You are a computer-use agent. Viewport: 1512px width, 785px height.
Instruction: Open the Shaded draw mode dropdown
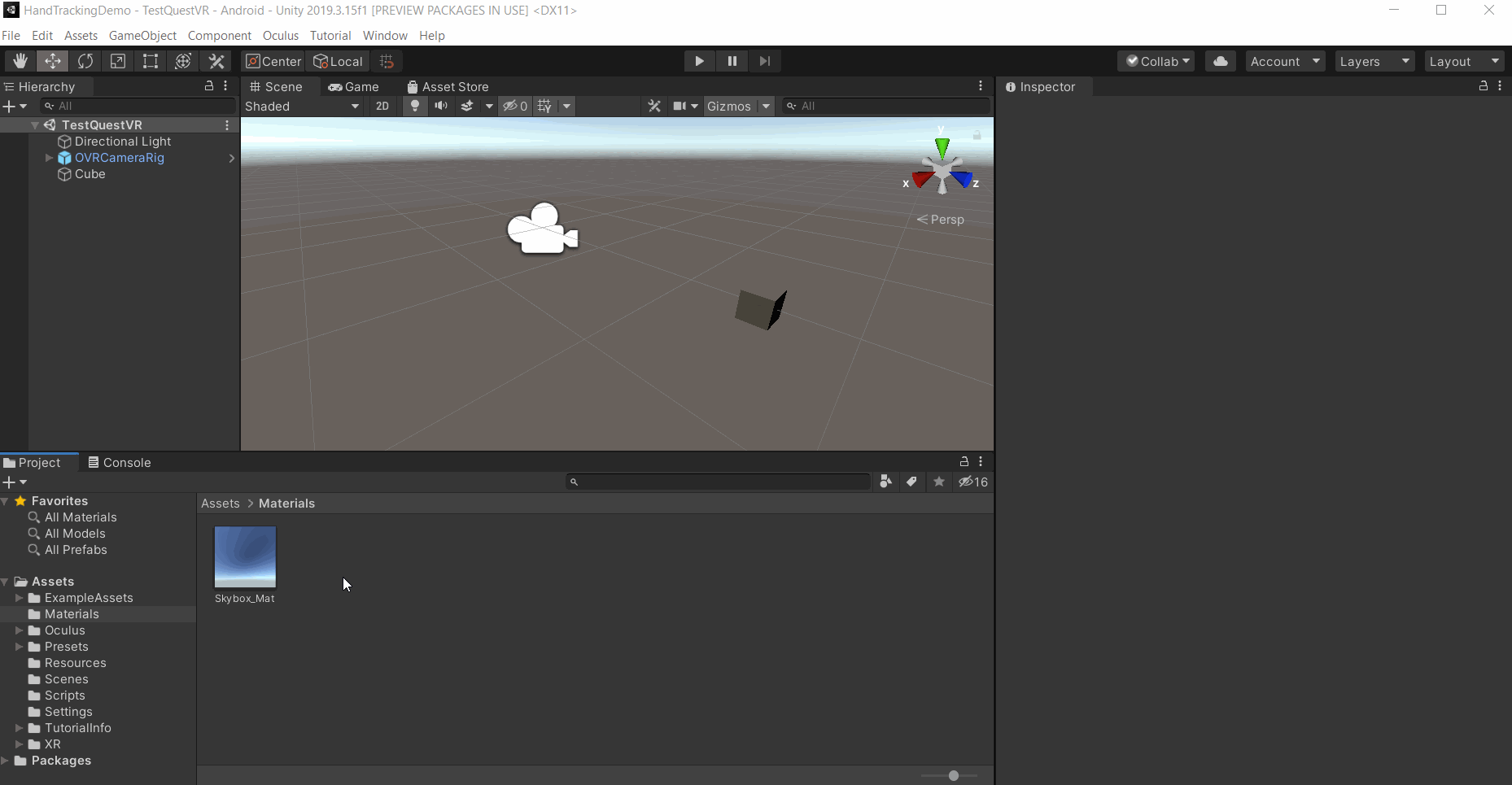pos(301,106)
